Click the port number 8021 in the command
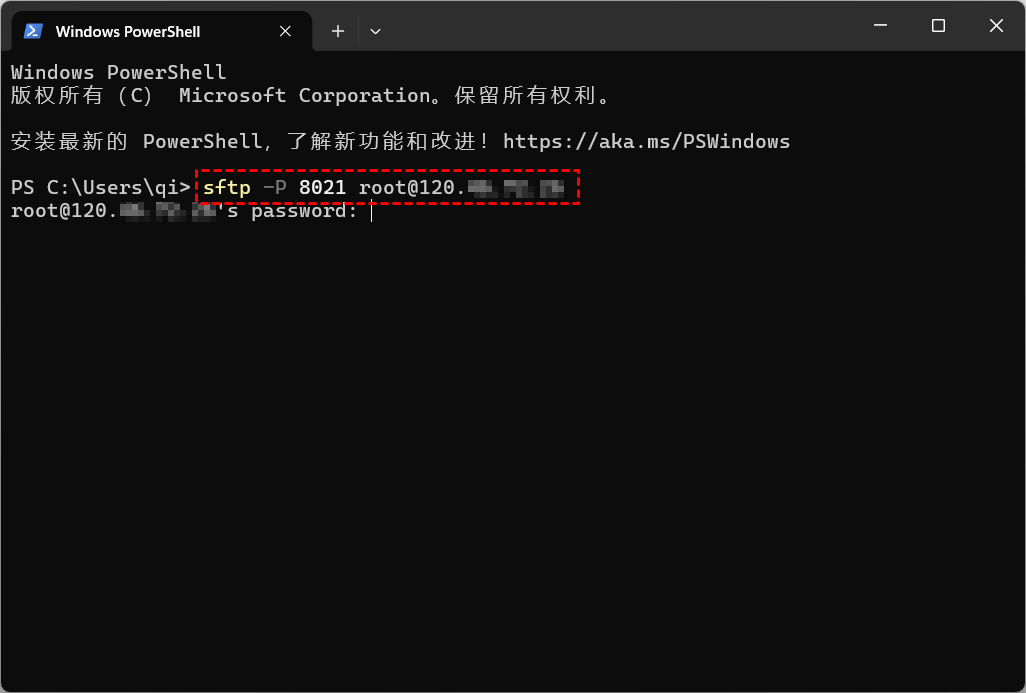Image resolution: width=1026 pixels, height=693 pixels. [x=323, y=187]
